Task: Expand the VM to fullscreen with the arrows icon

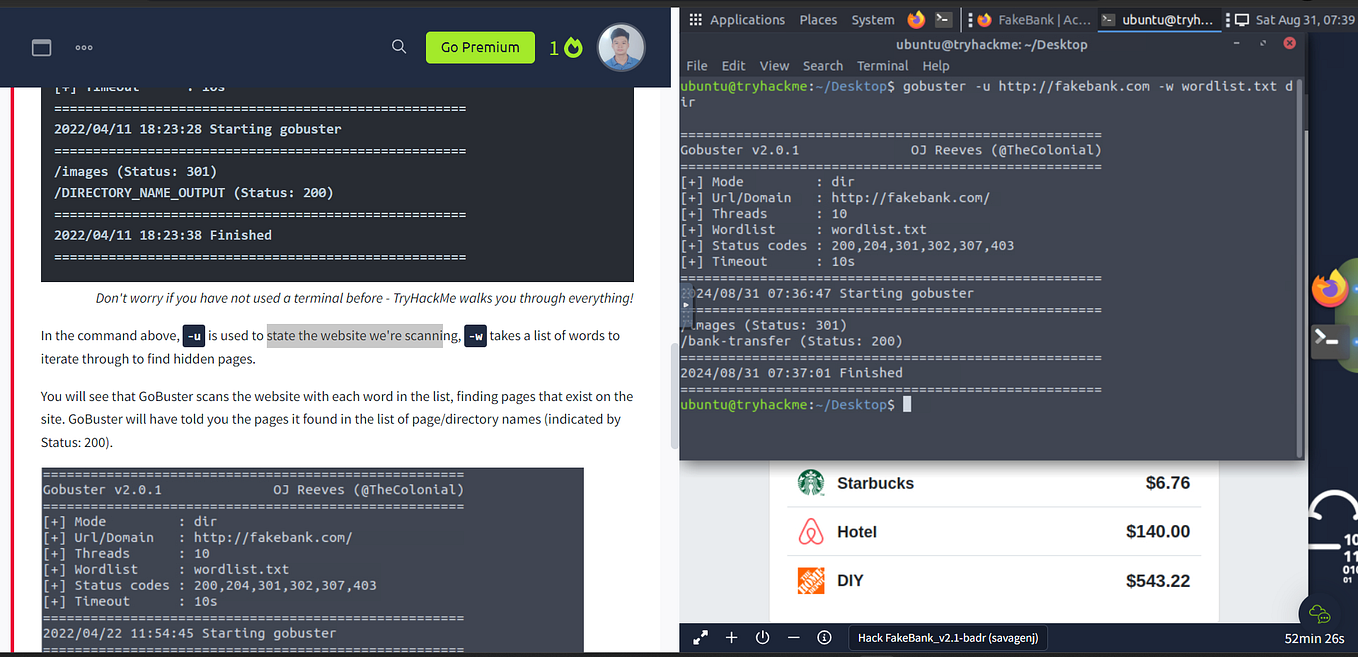Action: point(700,636)
